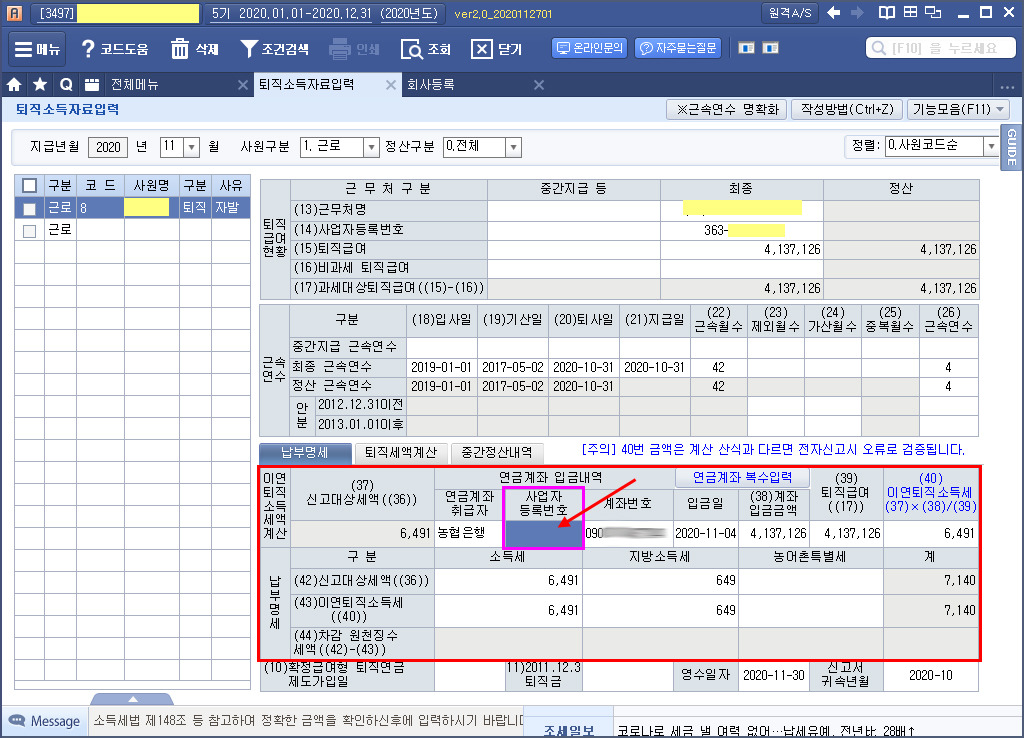Expand the bottom panel up-arrow handle
Image resolution: width=1024 pixels, height=738 pixels.
click(x=133, y=699)
